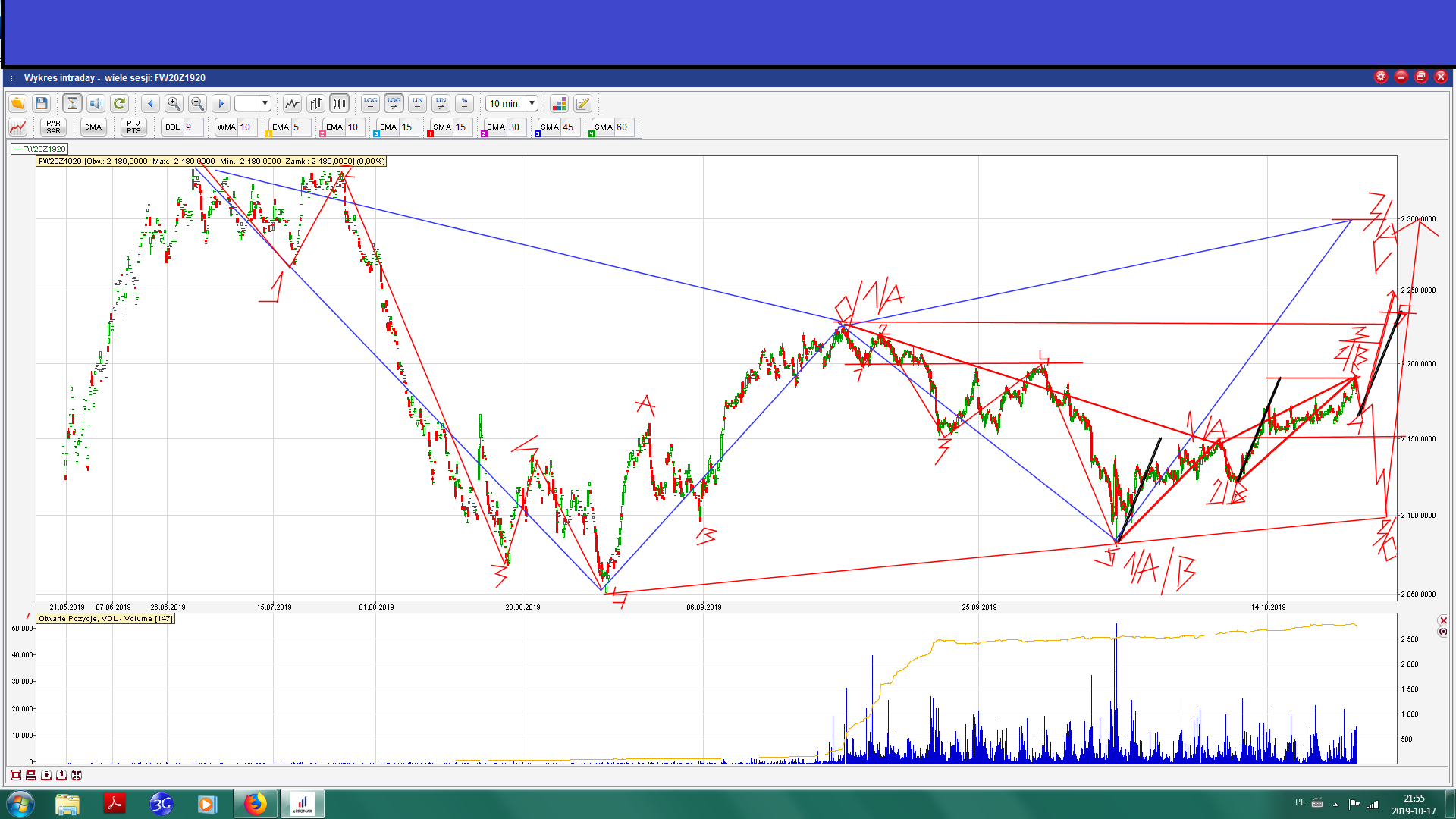Screen dimensions: 1456x819
Task: Open the 10 min. interval dropdown
Action: 532,103
